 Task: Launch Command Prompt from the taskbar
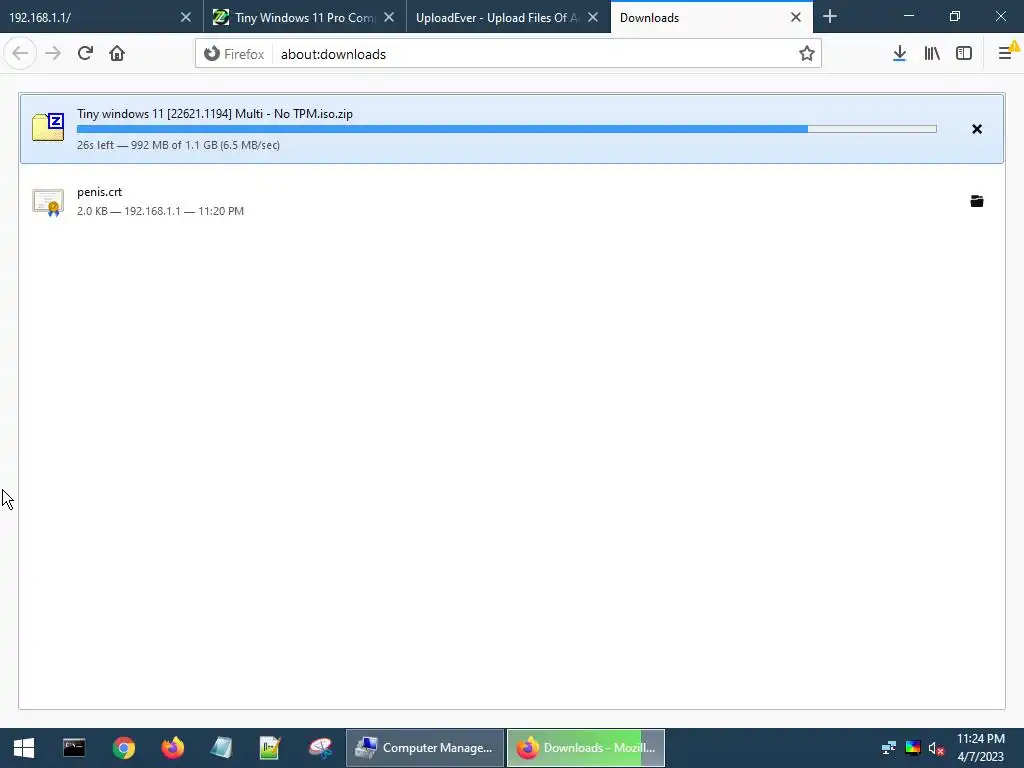[74, 748]
